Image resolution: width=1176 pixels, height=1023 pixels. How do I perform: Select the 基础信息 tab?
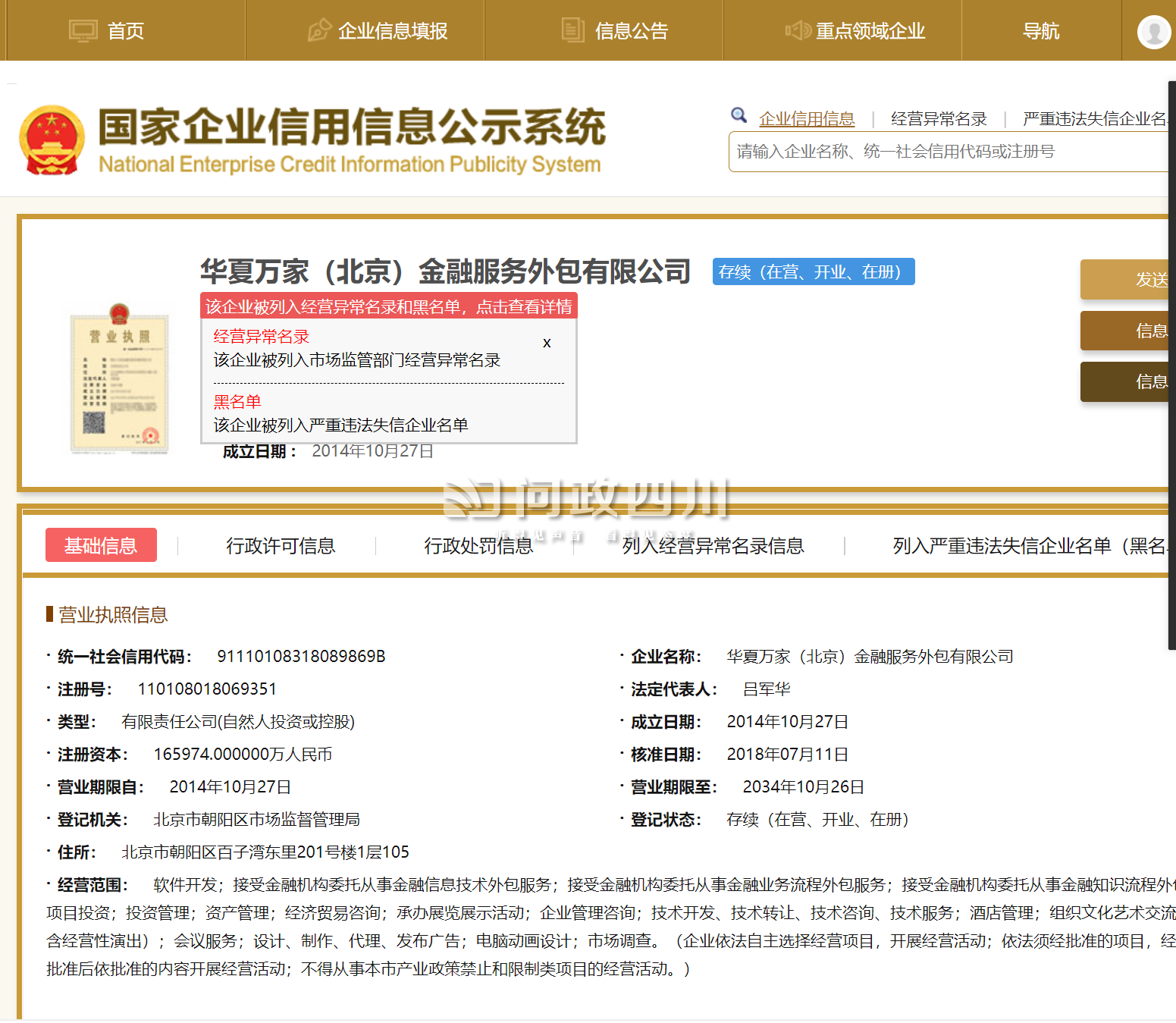[x=101, y=545]
